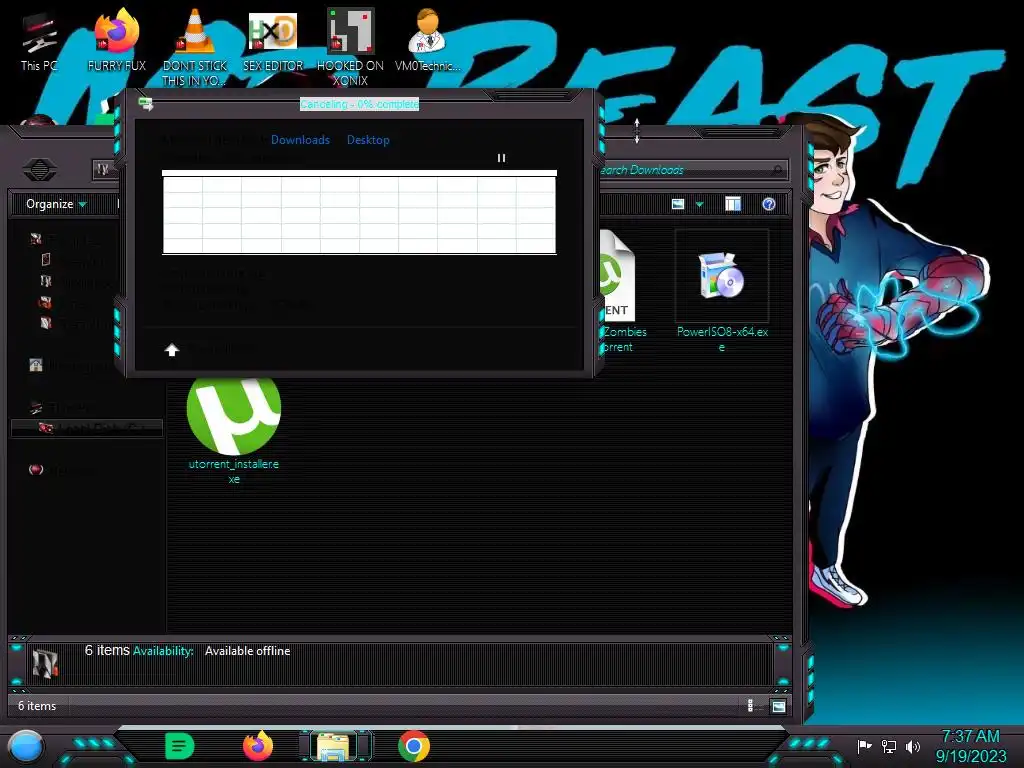
Task: Click the transfer speed graph
Action: 359,212
